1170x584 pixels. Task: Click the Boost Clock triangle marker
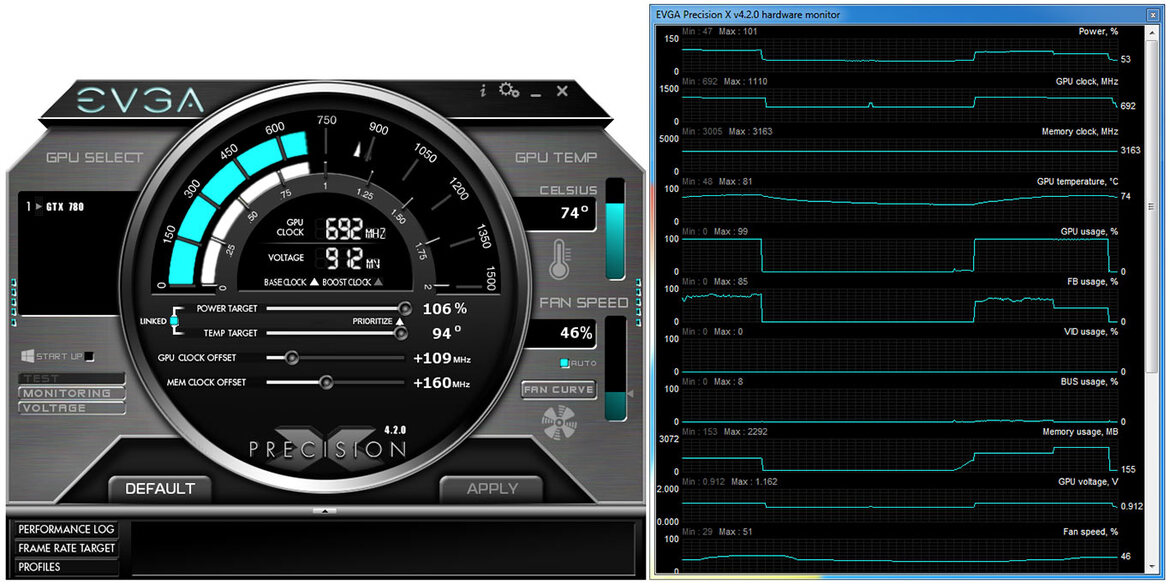click(x=378, y=283)
